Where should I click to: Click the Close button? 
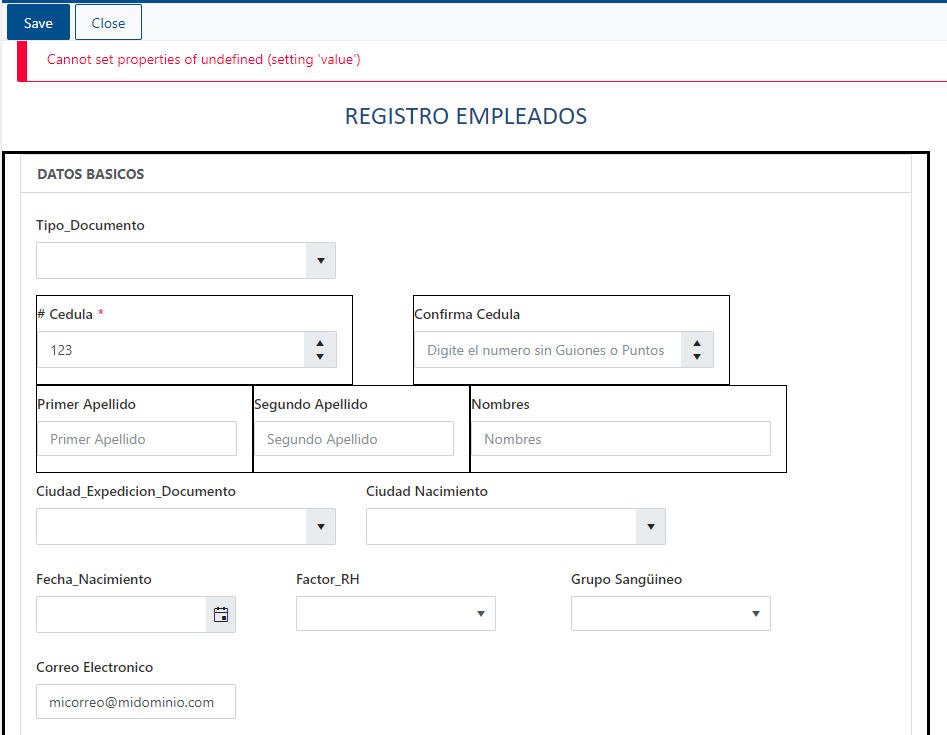[108, 22]
